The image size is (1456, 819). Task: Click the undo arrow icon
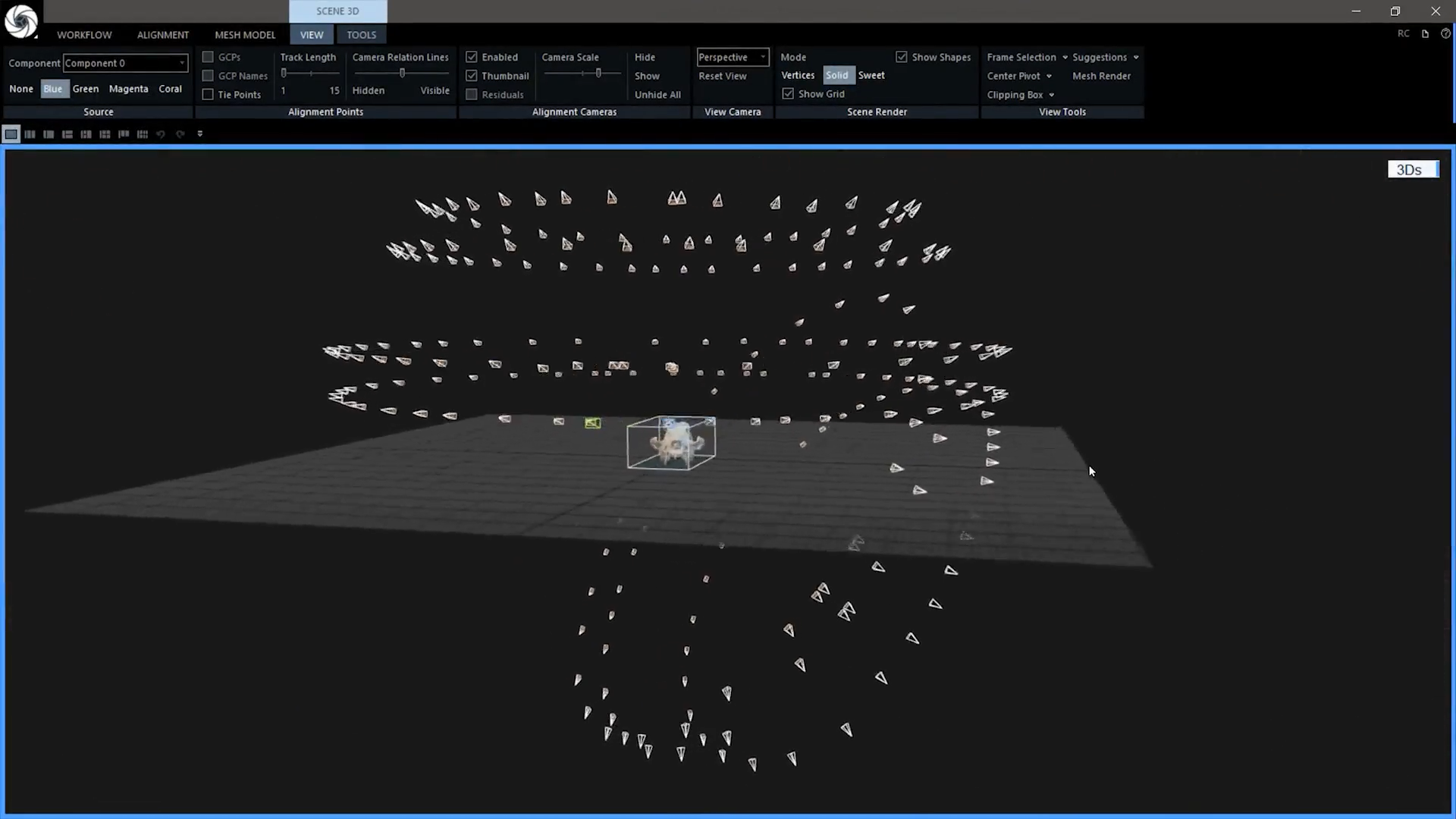pos(161,134)
